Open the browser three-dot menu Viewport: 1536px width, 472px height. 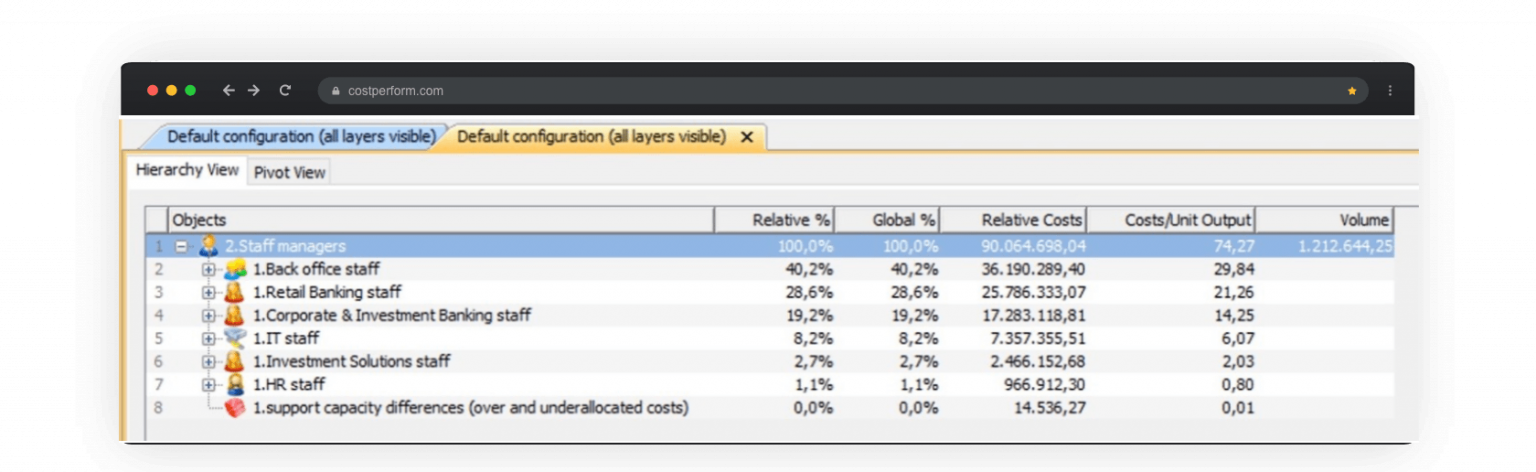pos(1390,91)
